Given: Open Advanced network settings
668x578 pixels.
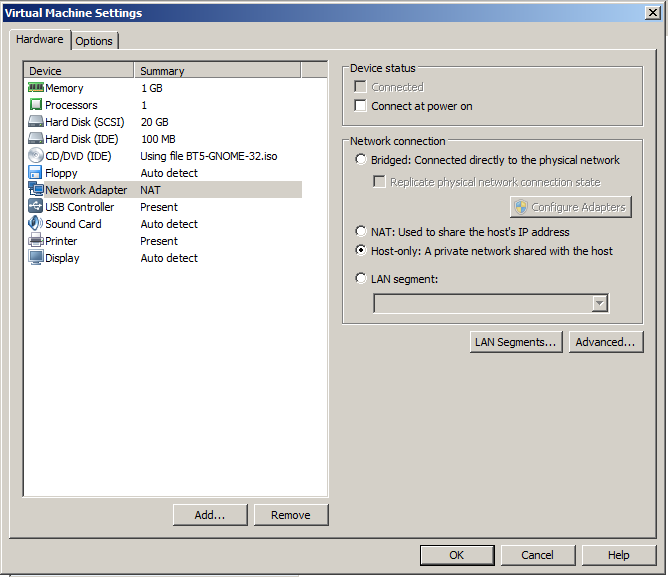Looking at the screenshot, I should click(x=606, y=342).
